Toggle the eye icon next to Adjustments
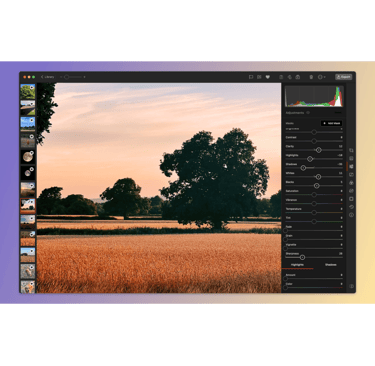 point(308,113)
